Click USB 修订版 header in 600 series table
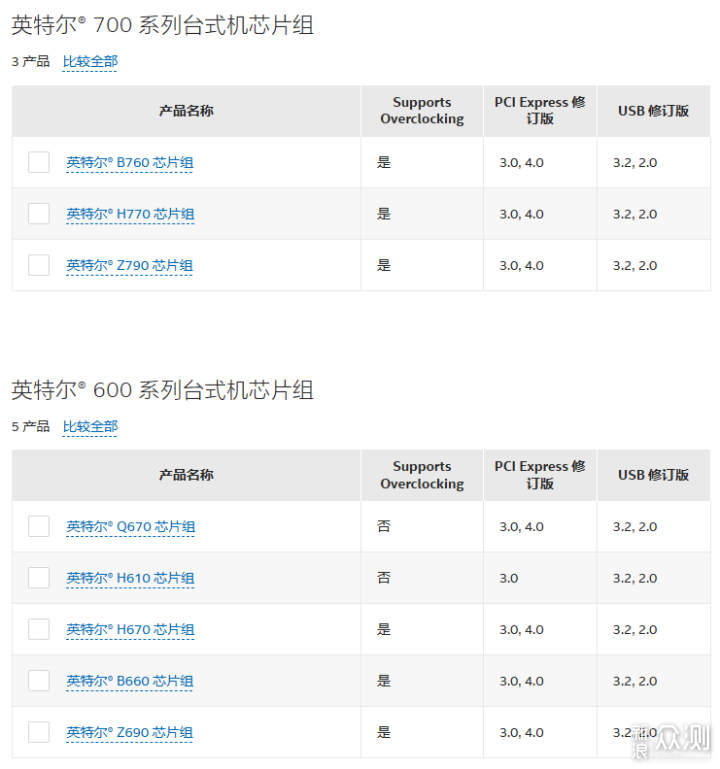 (x=653, y=475)
